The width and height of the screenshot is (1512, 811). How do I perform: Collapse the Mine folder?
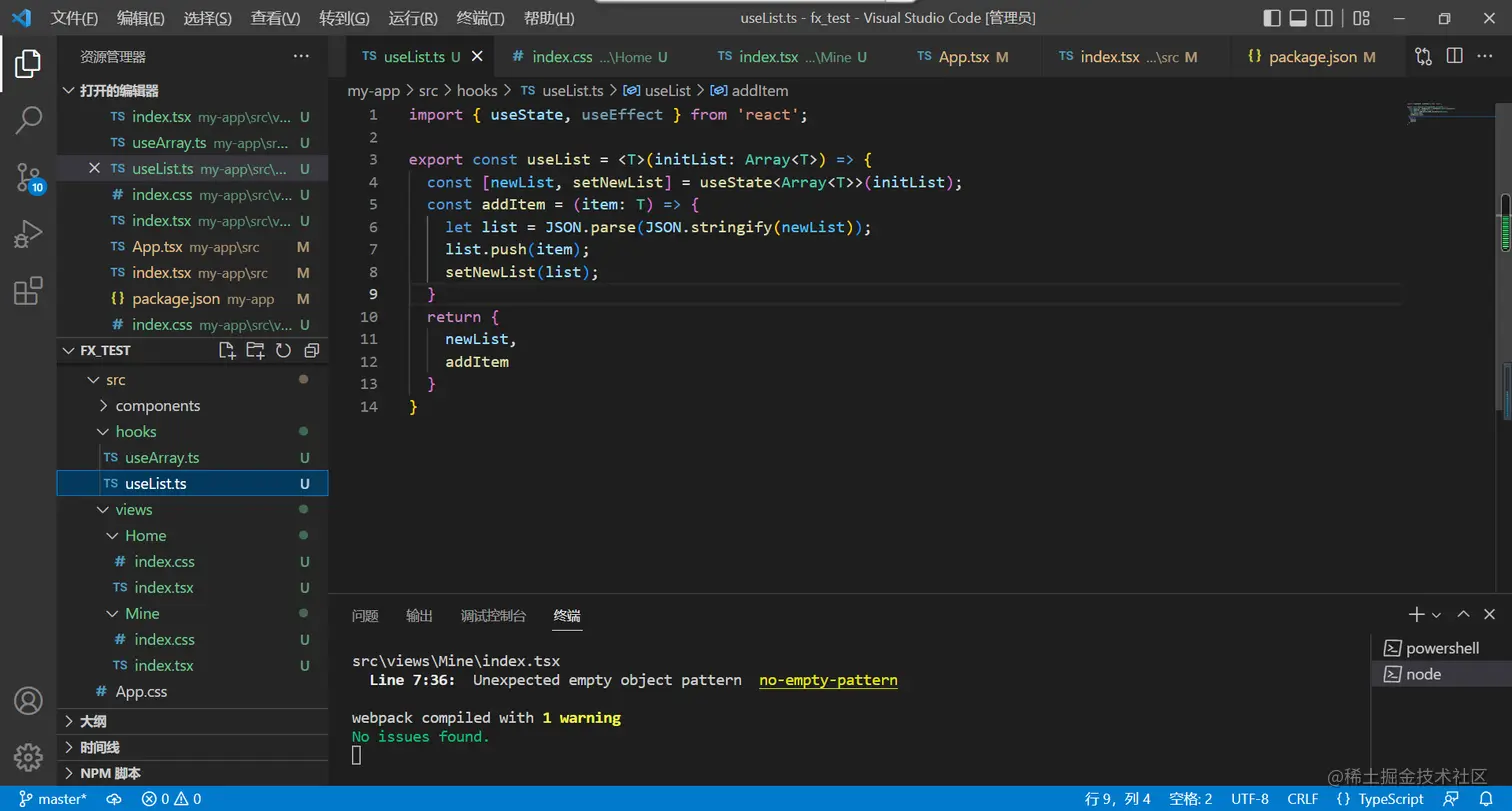(193, 614)
